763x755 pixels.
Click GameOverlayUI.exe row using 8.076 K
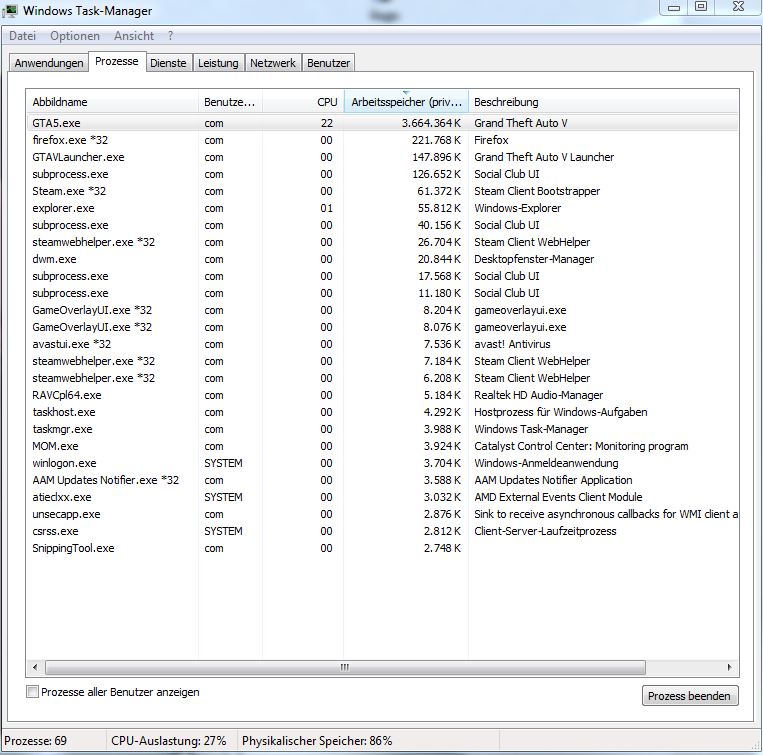382,327
